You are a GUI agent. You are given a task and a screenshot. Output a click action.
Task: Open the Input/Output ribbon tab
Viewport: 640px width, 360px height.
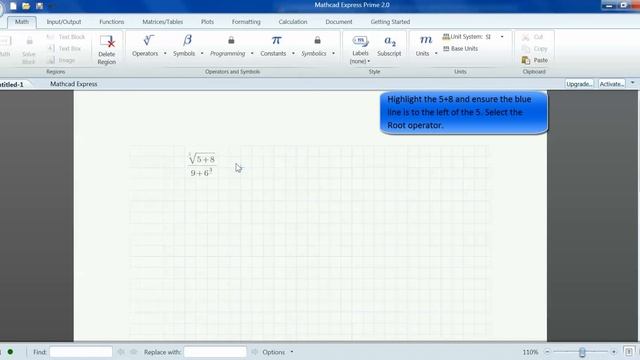coord(64,22)
